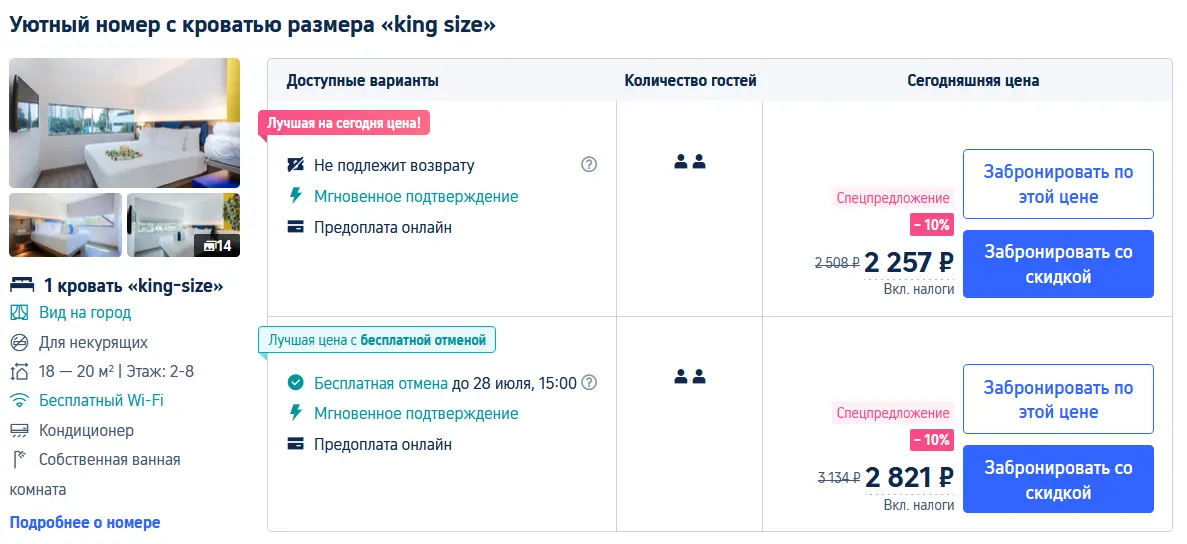Click the king-size bed icon
The image size is (1187, 544).
[21, 286]
